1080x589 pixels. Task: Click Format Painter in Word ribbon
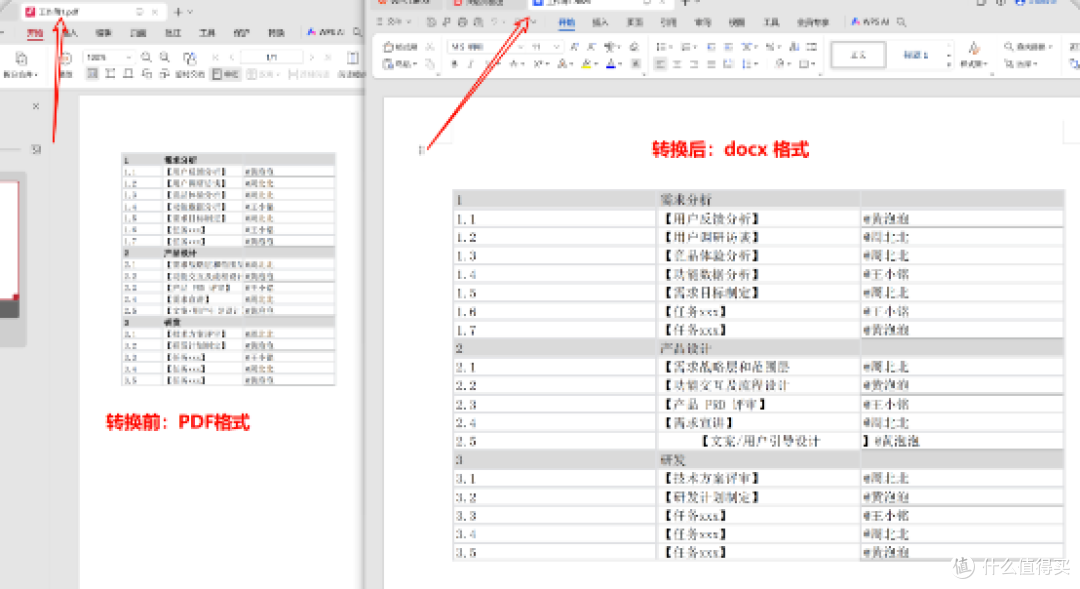coord(402,47)
